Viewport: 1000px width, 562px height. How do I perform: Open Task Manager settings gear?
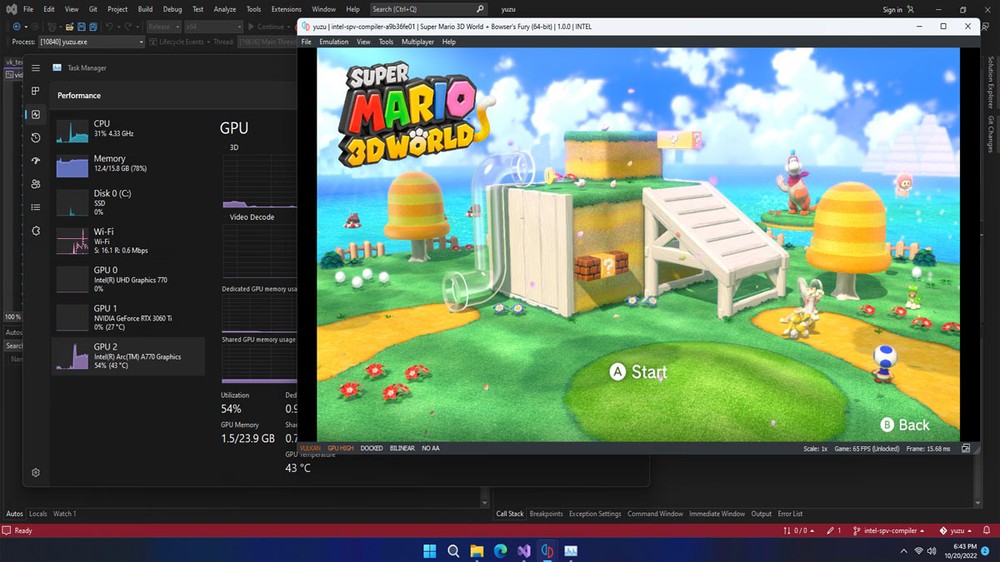click(x=36, y=472)
